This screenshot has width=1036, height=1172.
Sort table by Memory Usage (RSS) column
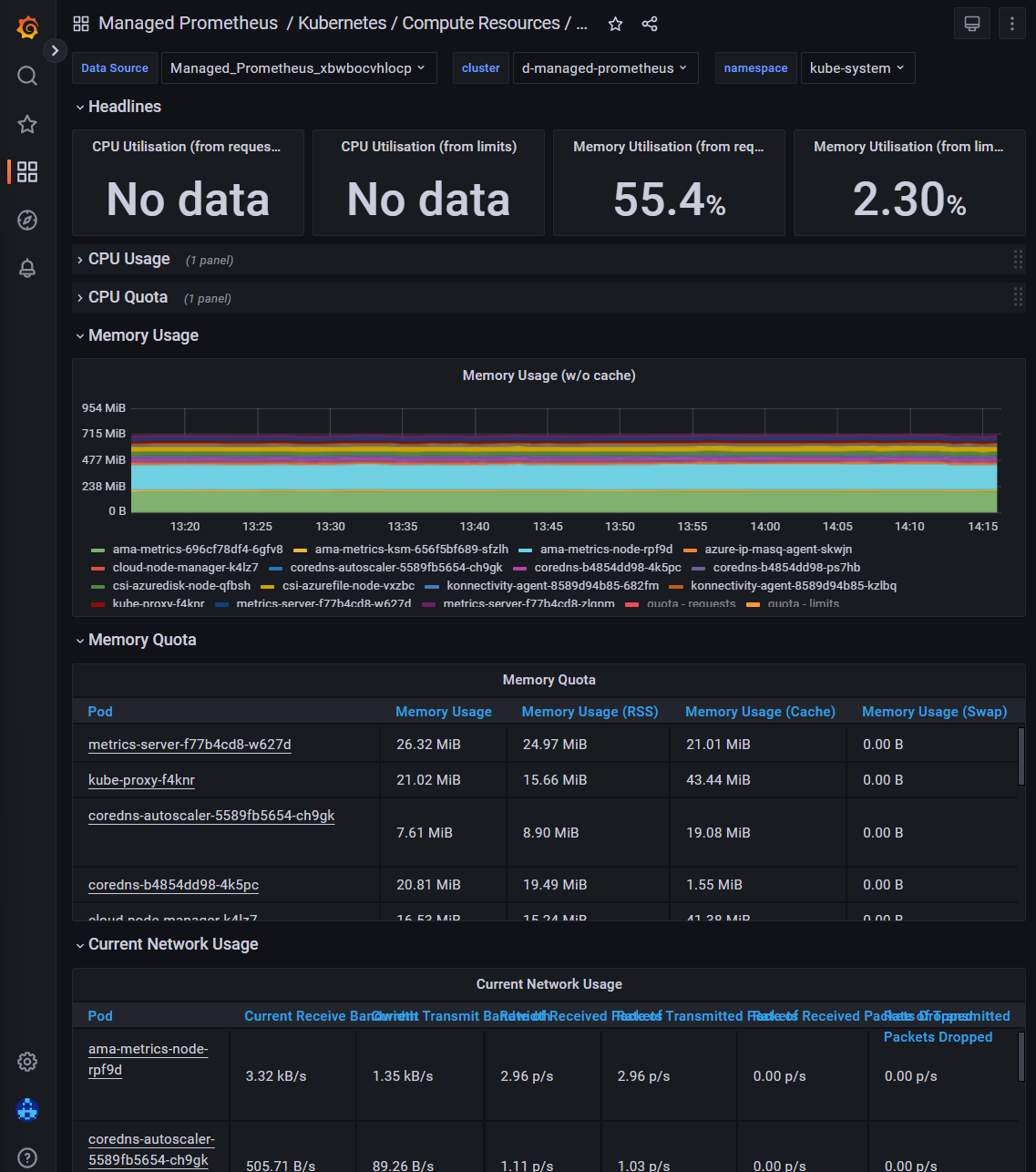click(590, 712)
